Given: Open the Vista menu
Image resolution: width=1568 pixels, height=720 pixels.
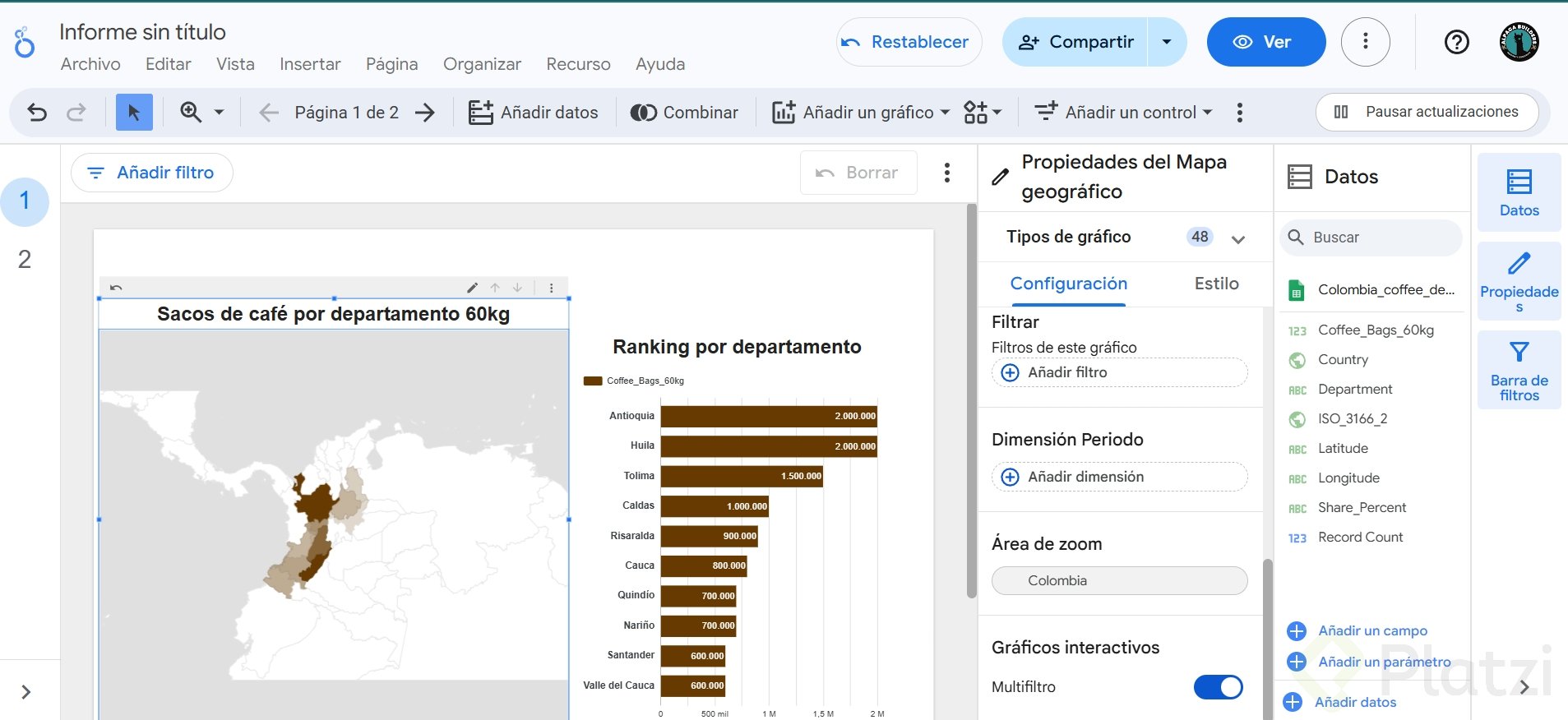Looking at the screenshot, I should (235, 64).
